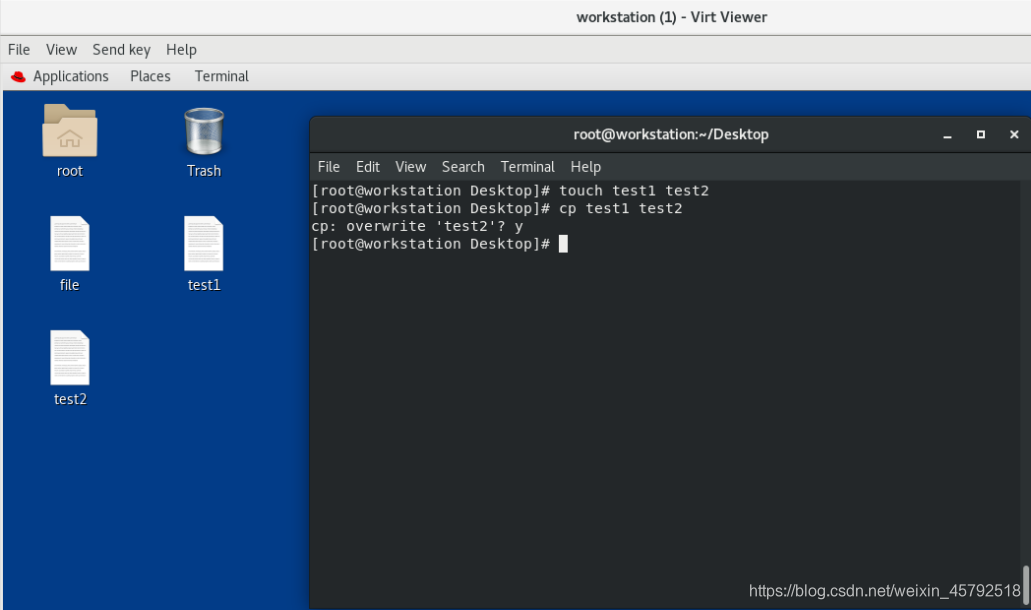Open the terminal window View menu
The height and width of the screenshot is (610, 1031).
click(x=410, y=167)
